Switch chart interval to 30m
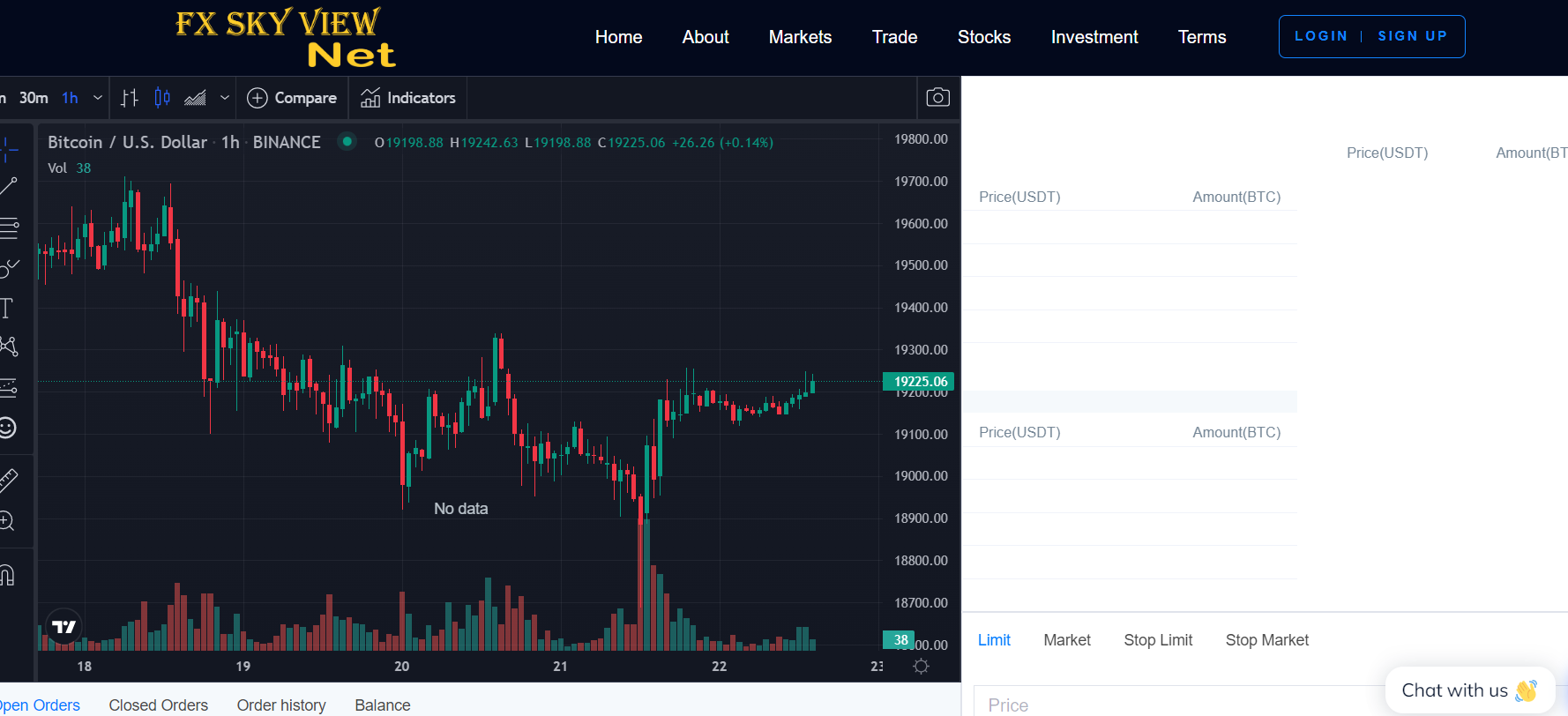The image size is (1568, 716). 34,98
